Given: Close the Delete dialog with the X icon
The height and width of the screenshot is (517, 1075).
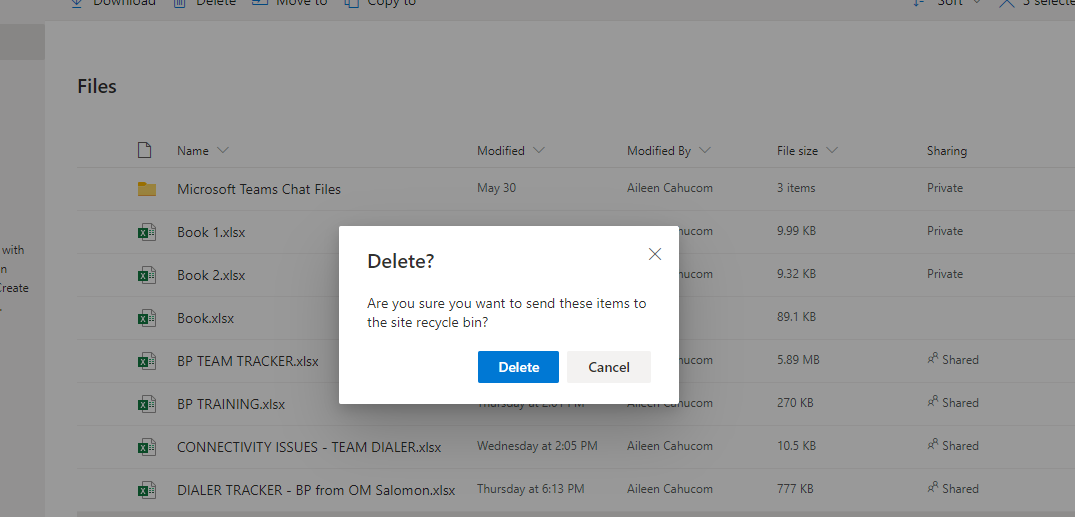Looking at the screenshot, I should pyautogui.click(x=655, y=254).
